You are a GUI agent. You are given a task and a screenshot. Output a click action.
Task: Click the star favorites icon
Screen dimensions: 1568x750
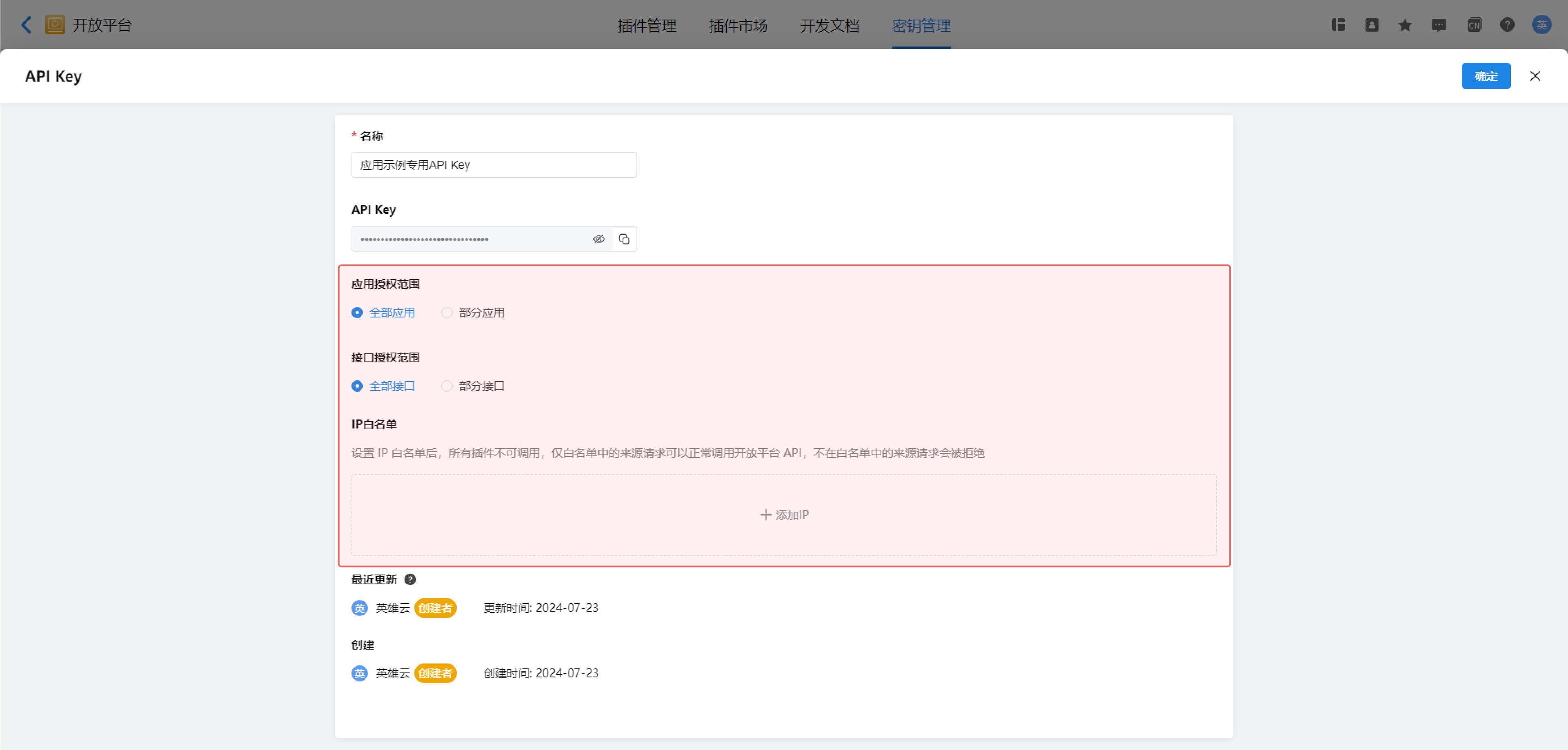(x=1405, y=25)
